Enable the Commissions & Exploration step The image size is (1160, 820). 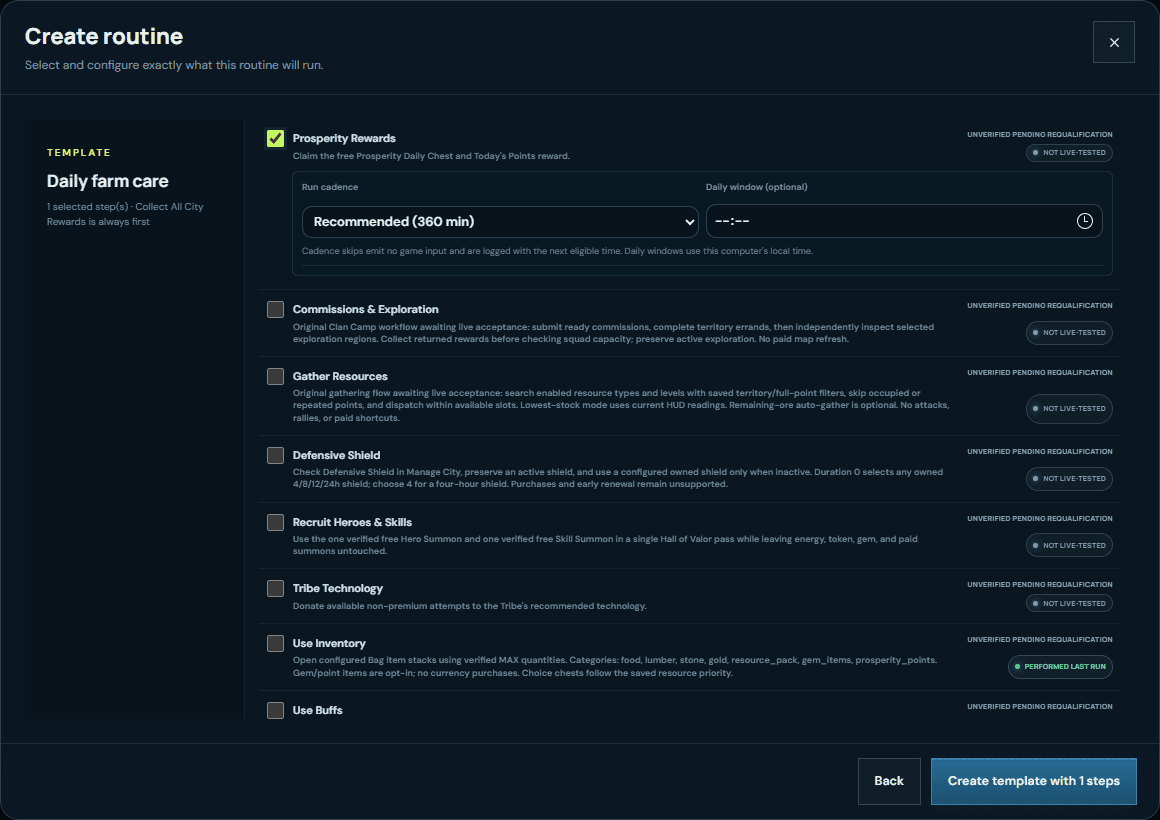275,309
